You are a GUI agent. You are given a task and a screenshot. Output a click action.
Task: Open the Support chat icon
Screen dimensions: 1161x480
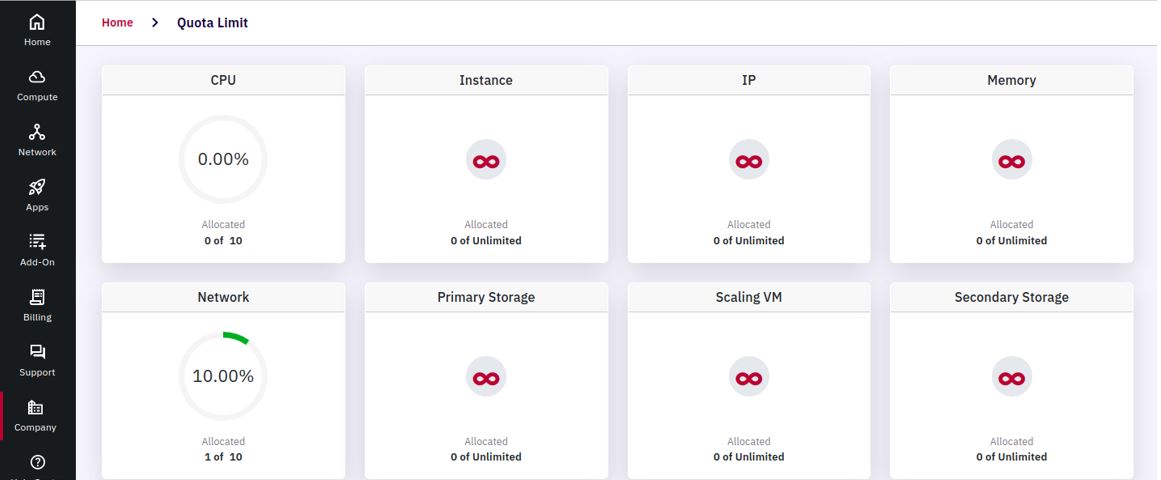tap(37, 352)
